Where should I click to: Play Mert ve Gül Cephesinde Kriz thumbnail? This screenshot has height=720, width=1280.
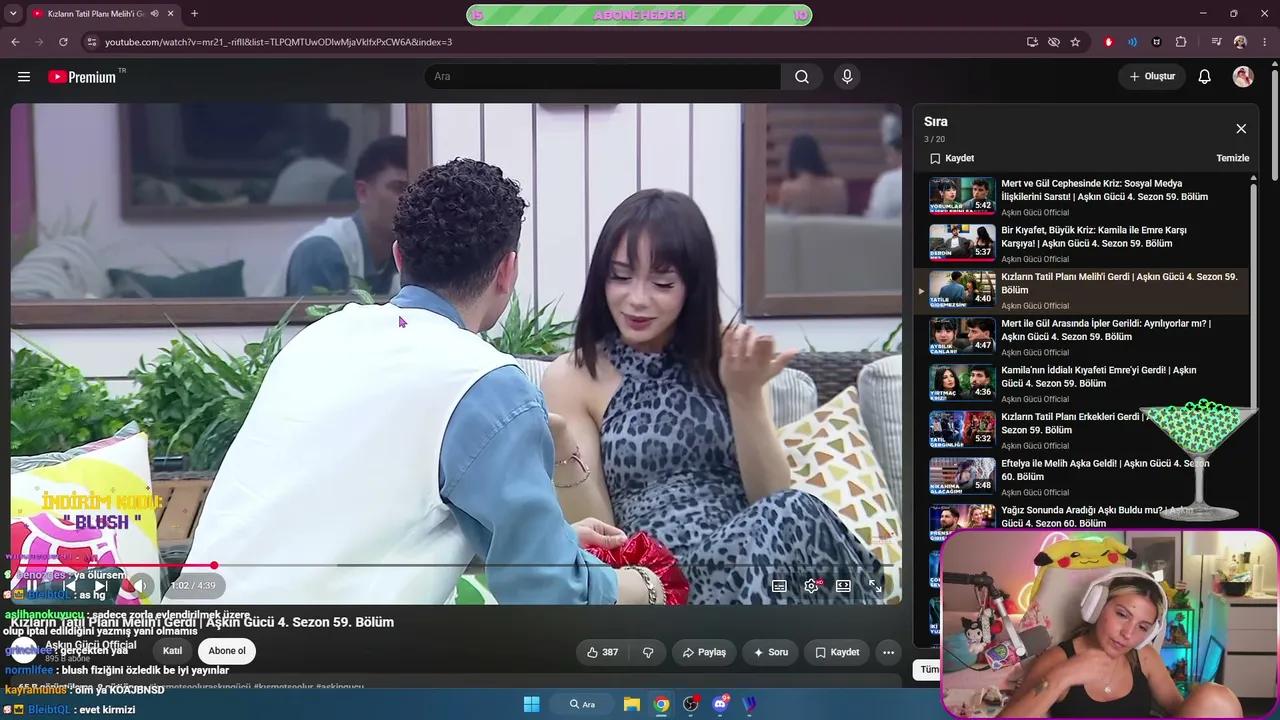coord(962,196)
